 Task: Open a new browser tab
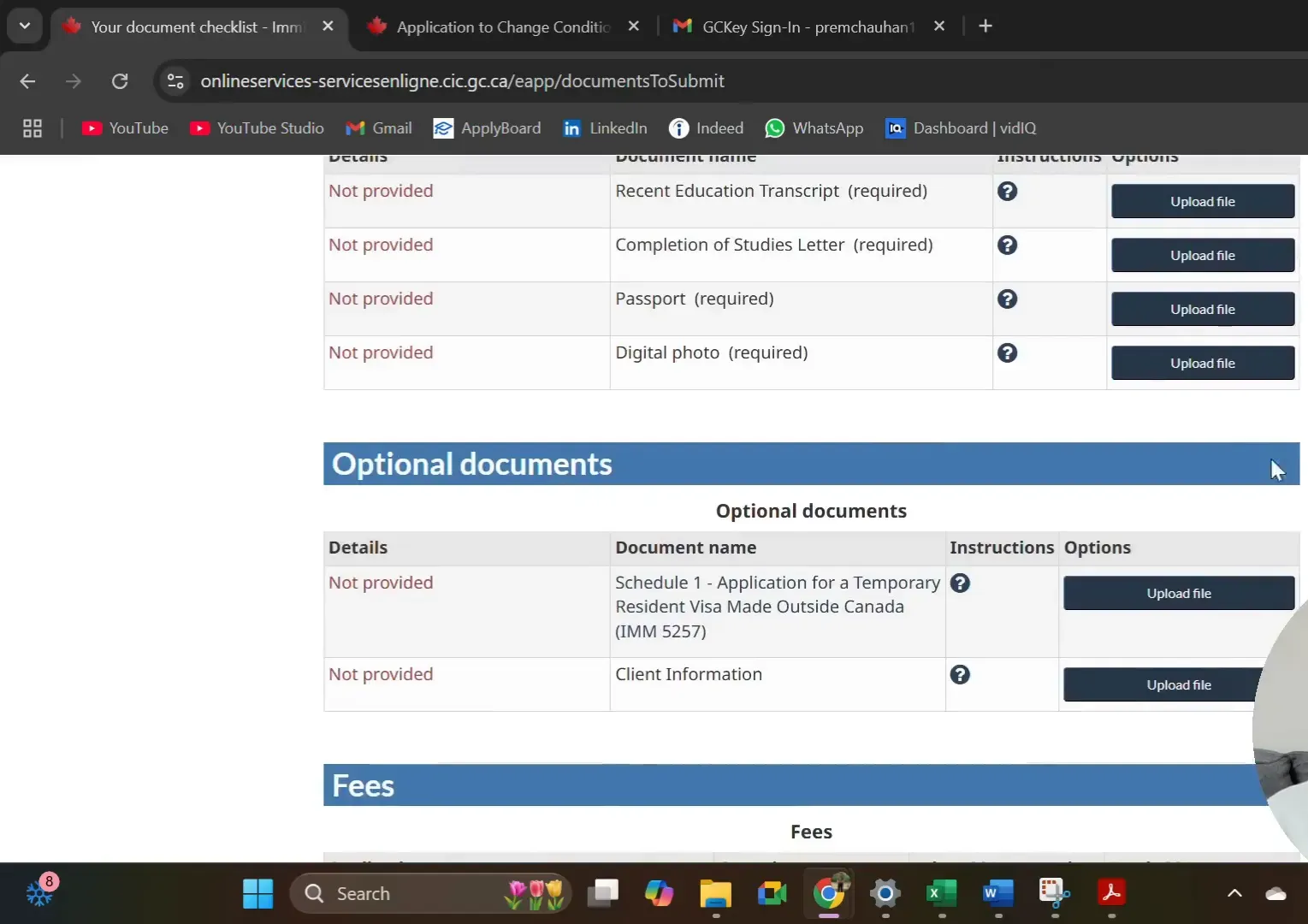click(x=985, y=27)
